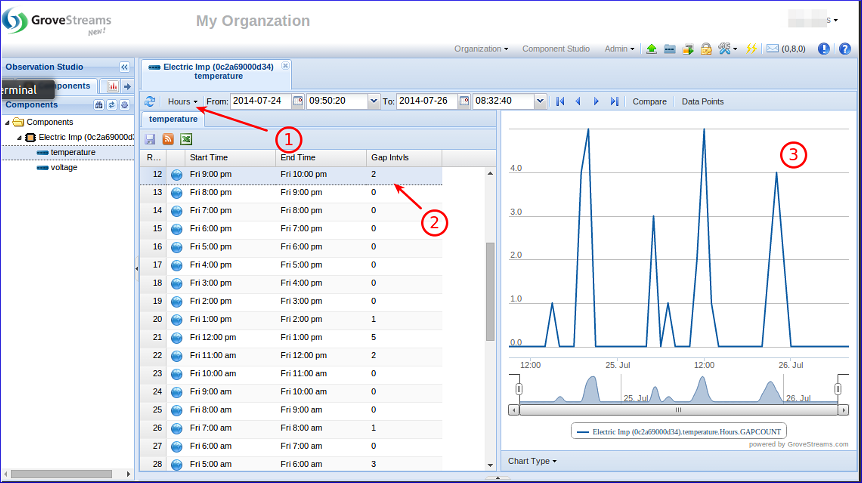Open the Chart Type dropdown
The height and width of the screenshot is (483, 862).
532,461
